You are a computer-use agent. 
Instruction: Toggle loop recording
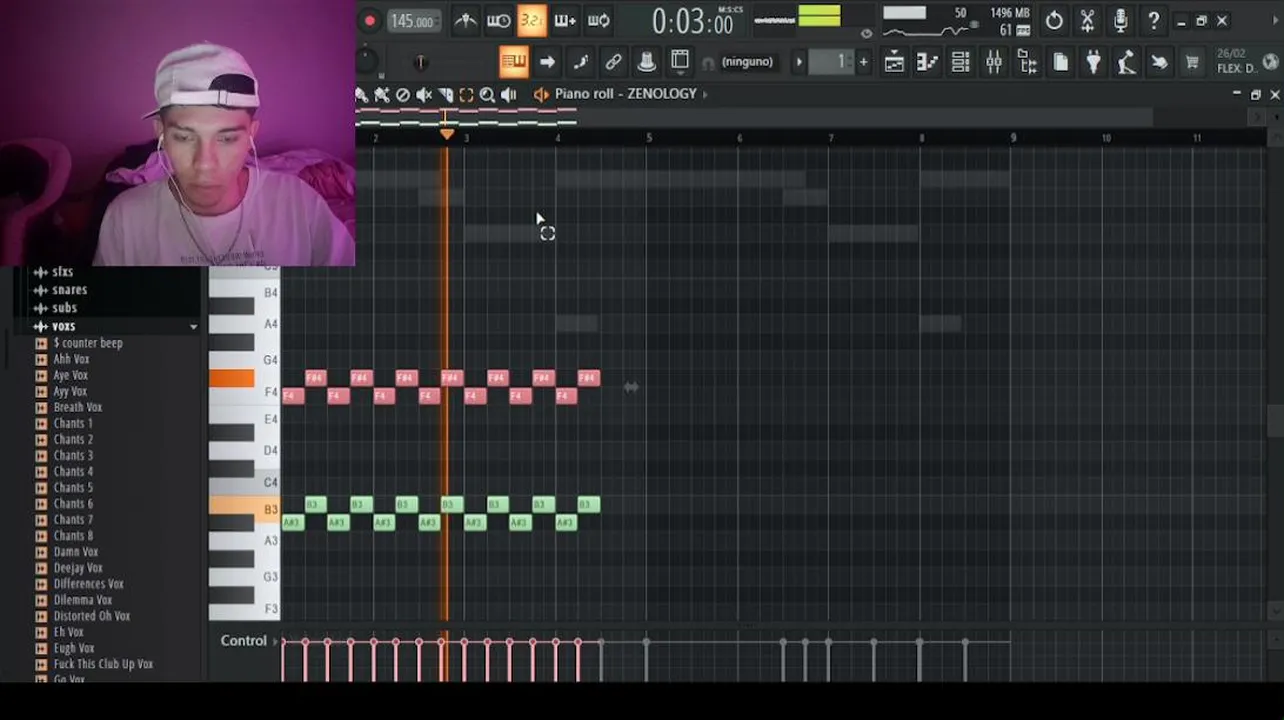tap(598, 20)
